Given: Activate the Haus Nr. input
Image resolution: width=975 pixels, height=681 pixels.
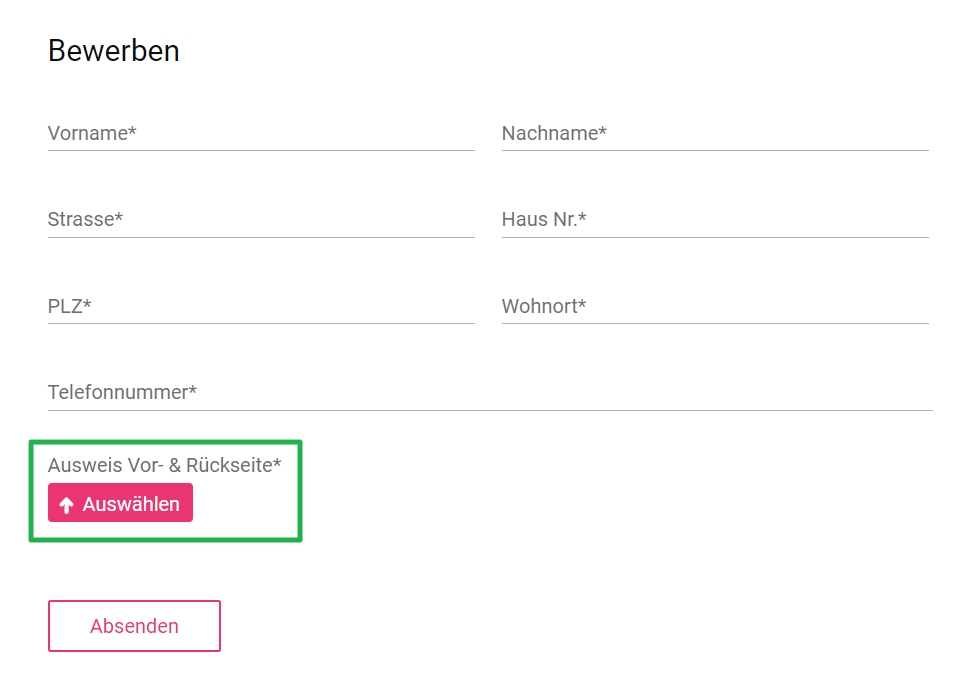Looking at the screenshot, I should [715, 220].
